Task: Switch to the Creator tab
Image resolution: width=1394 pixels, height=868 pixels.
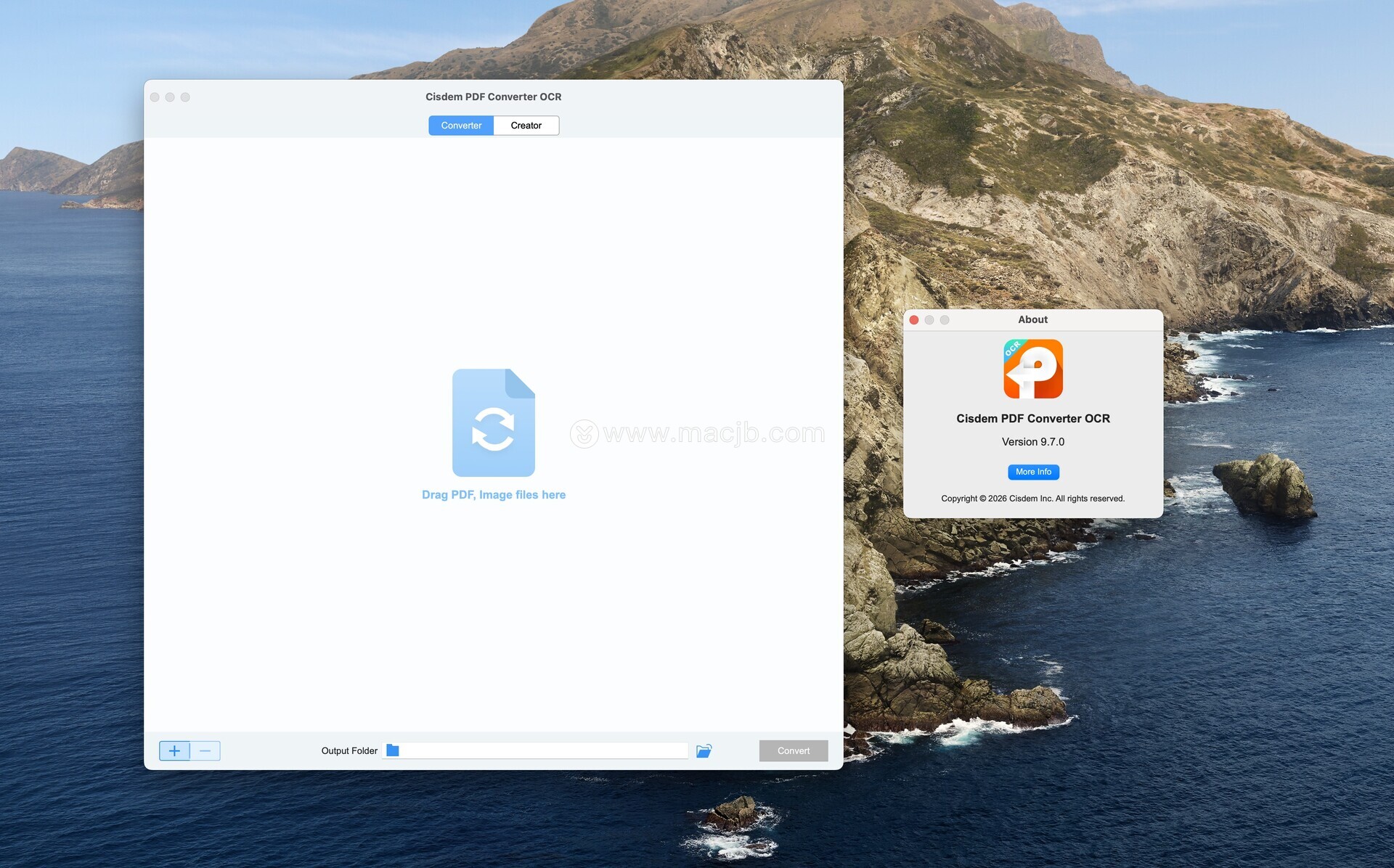Action: click(x=526, y=126)
